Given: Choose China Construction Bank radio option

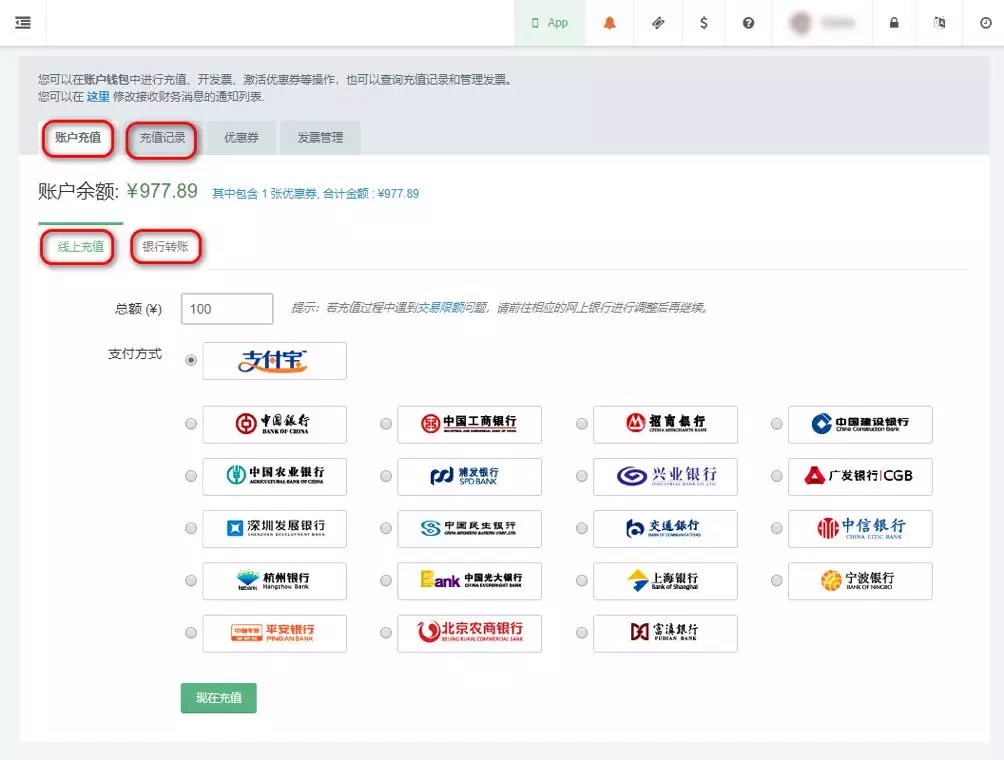Looking at the screenshot, I should (x=777, y=424).
